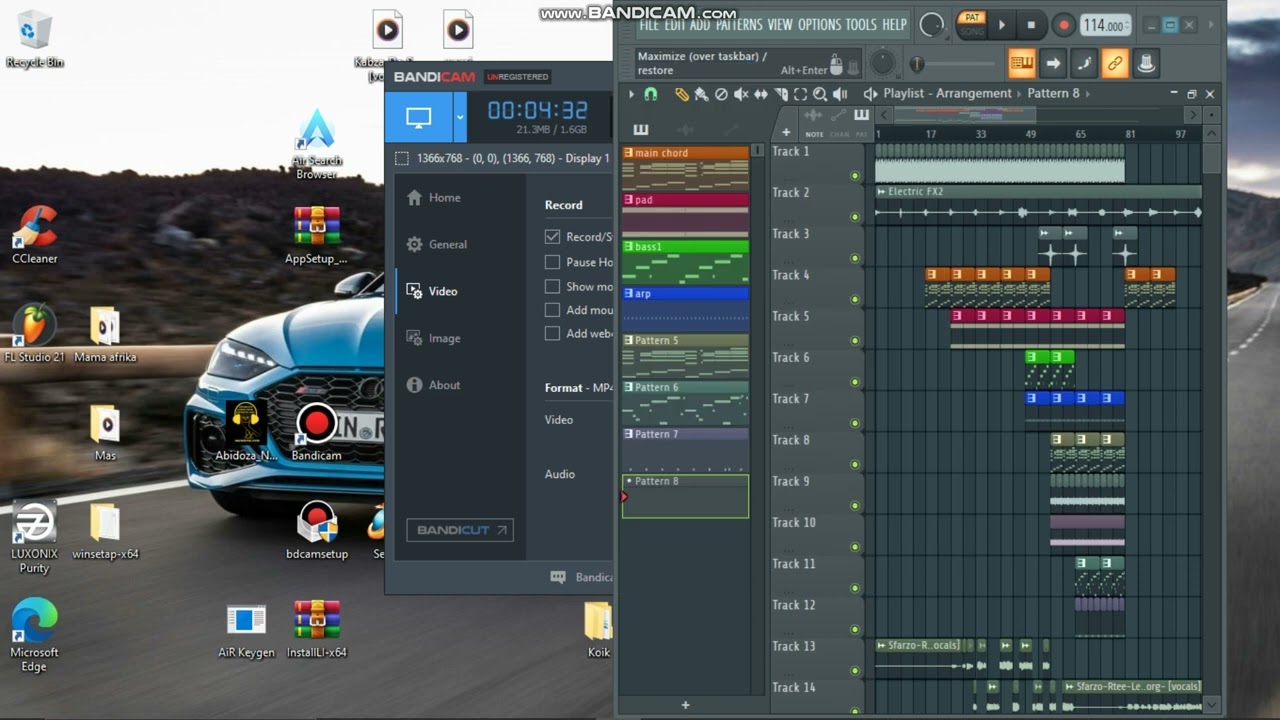Toggle Track 1 mute LED
Image resolution: width=1280 pixels, height=720 pixels.
pos(855,176)
